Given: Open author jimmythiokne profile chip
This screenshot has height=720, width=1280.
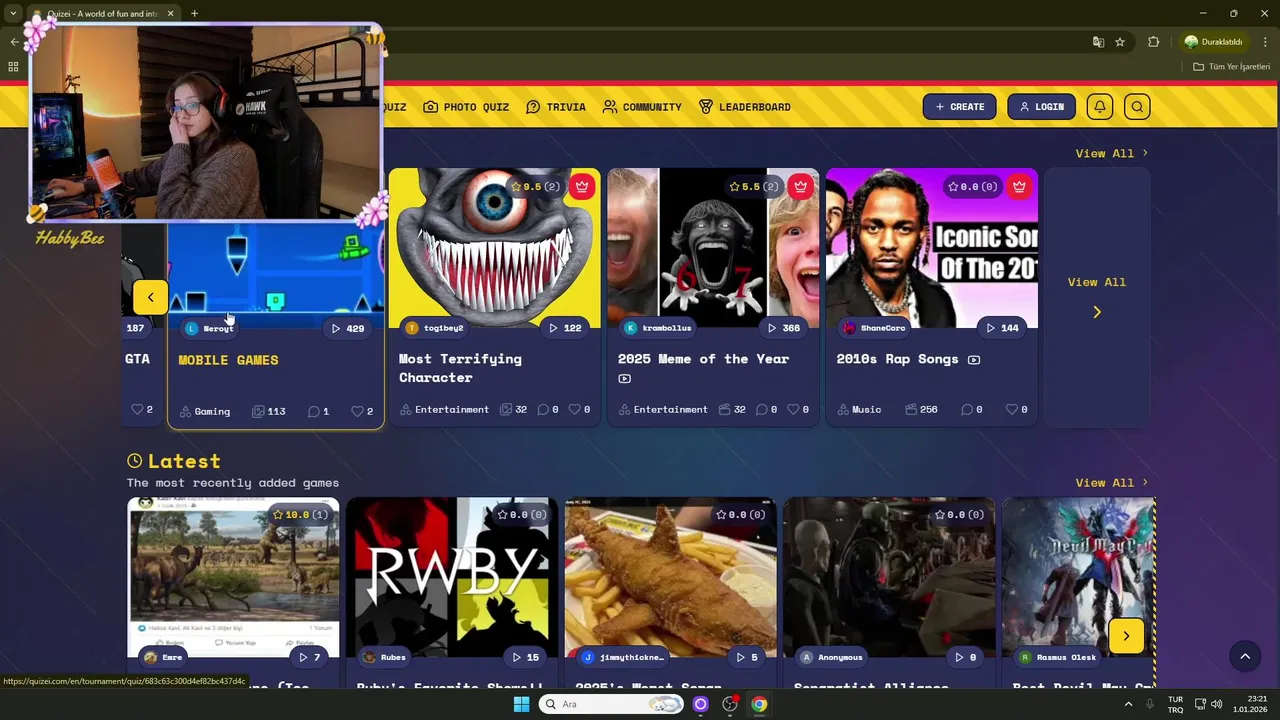Looking at the screenshot, I should pos(622,657).
